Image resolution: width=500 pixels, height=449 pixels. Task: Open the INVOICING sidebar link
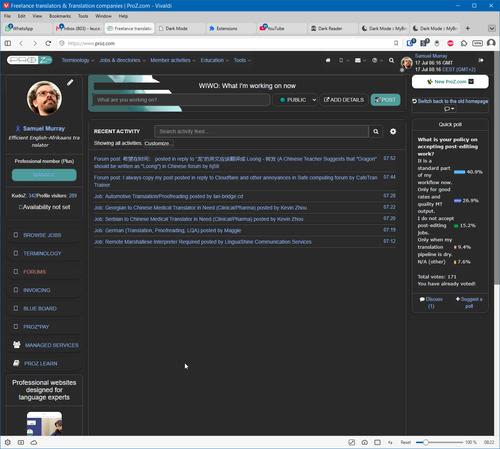(x=37, y=290)
